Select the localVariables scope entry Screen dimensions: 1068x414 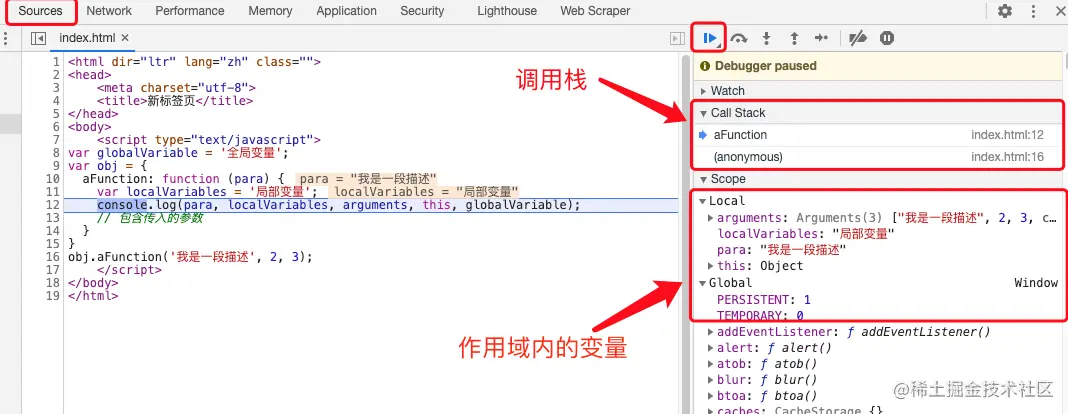(806, 234)
